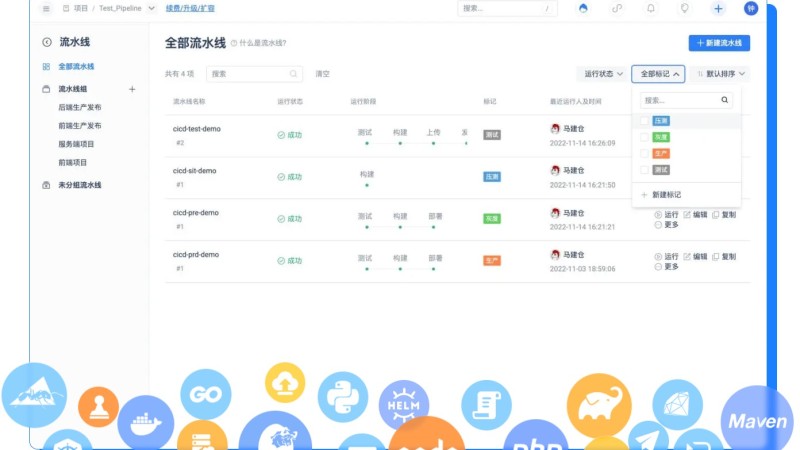
Task: Collapse the 全部标记 dropdown
Action: (x=658, y=74)
